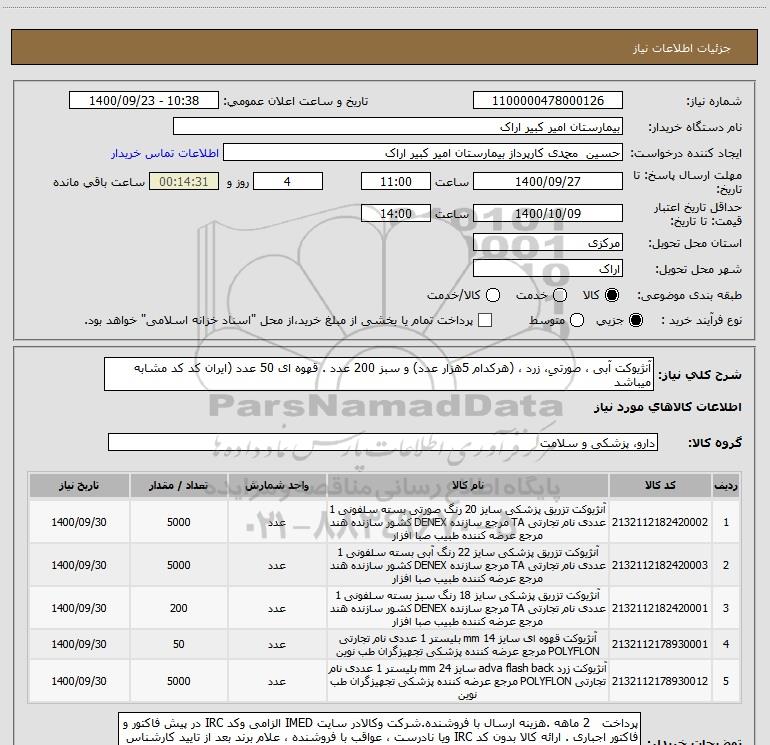Image resolution: width=770 pixels, height=745 pixels.
Task: Click the delivery province field مرکزی
Action: tap(548, 242)
